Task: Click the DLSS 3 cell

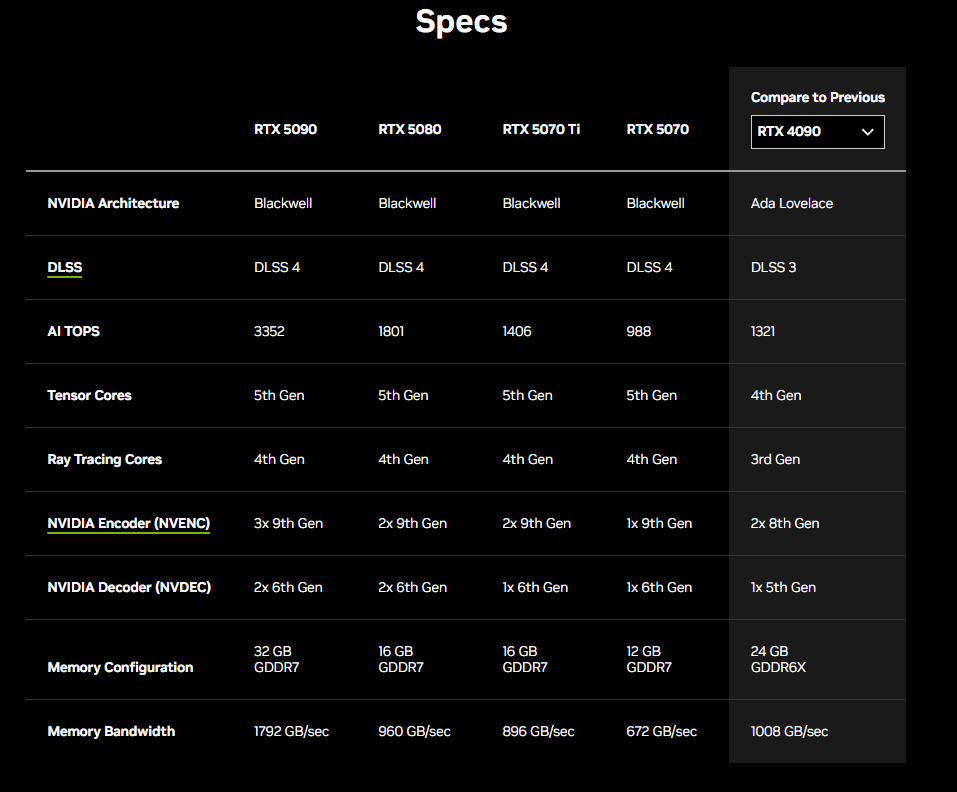Action: click(x=773, y=268)
